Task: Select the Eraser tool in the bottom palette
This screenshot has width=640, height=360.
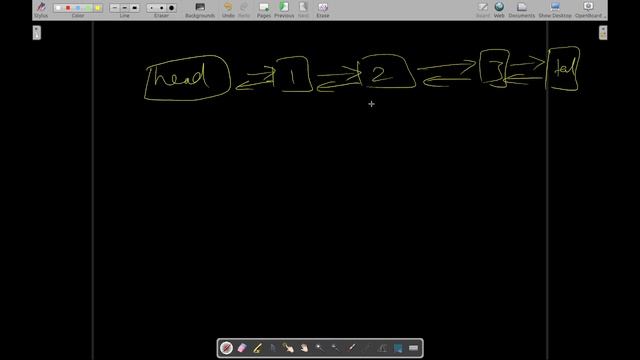Action: [x=242, y=348]
